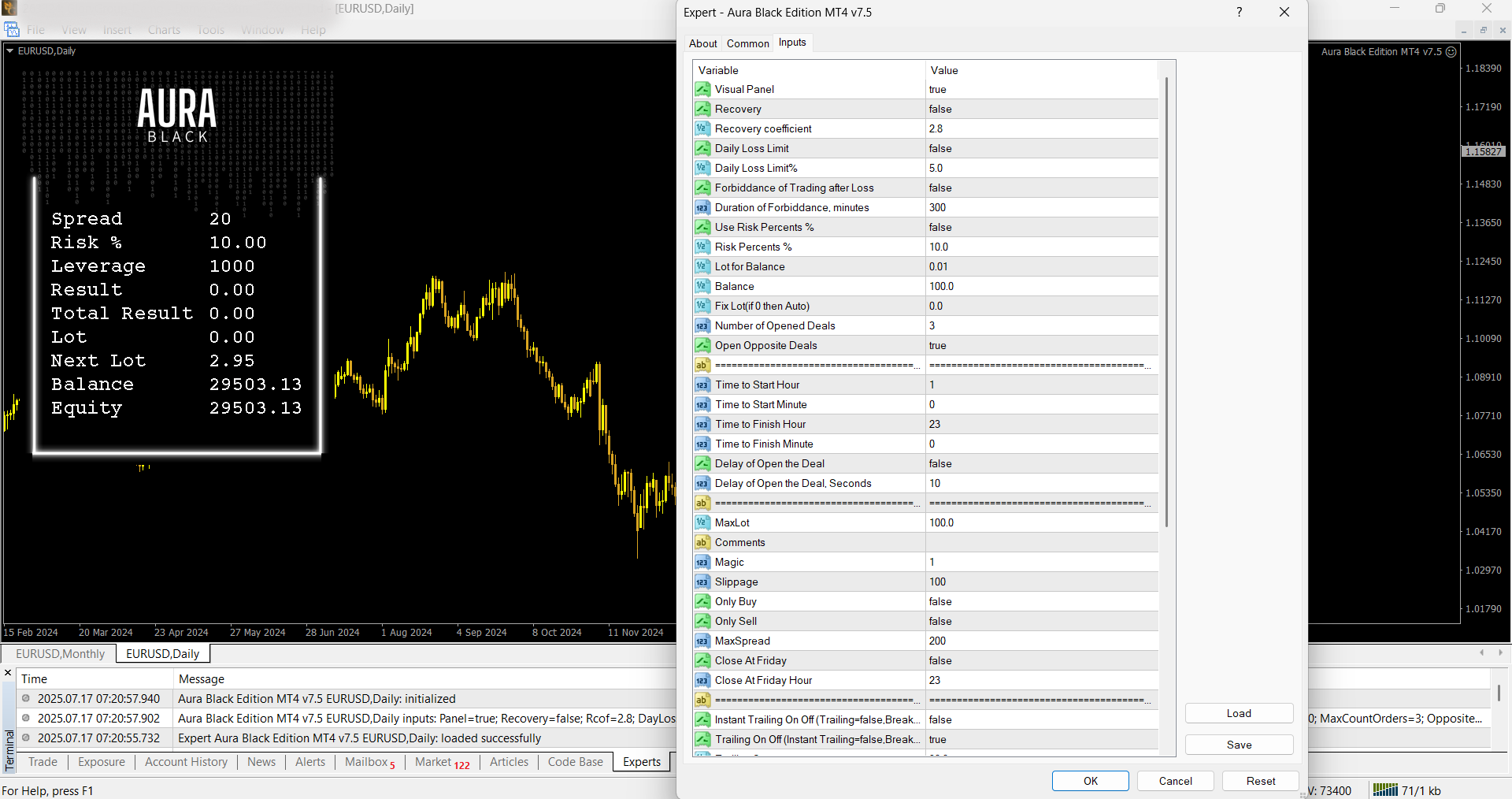
Task: Select the Inputs tab
Action: [x=792, y=43]
